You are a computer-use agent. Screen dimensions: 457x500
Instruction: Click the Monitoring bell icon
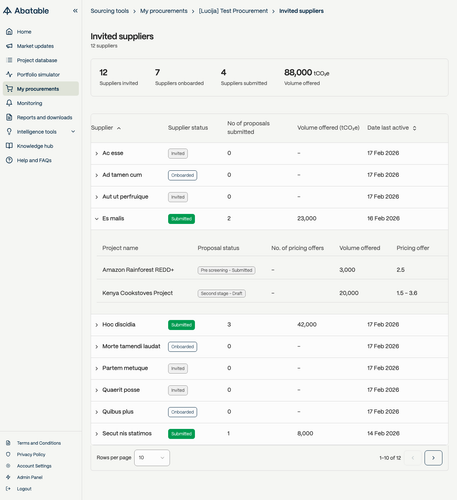pos(9,103)
